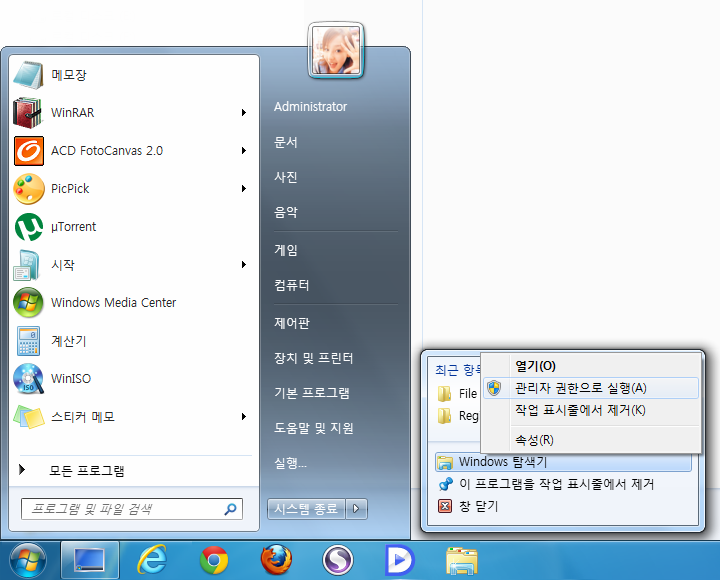Click the search magnifier icon
The width and height of the screenshot is (720, 580).
click(x=230, y=509)
